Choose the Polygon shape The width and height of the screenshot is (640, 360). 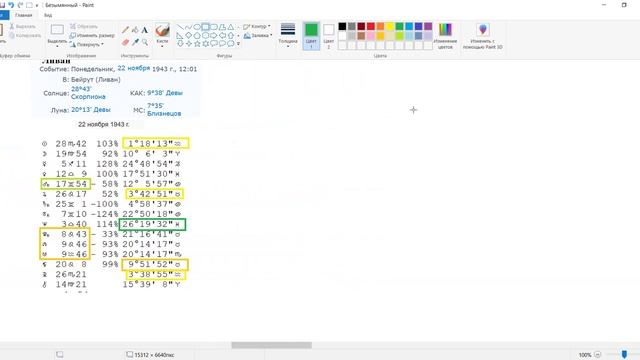coord(222,27)
